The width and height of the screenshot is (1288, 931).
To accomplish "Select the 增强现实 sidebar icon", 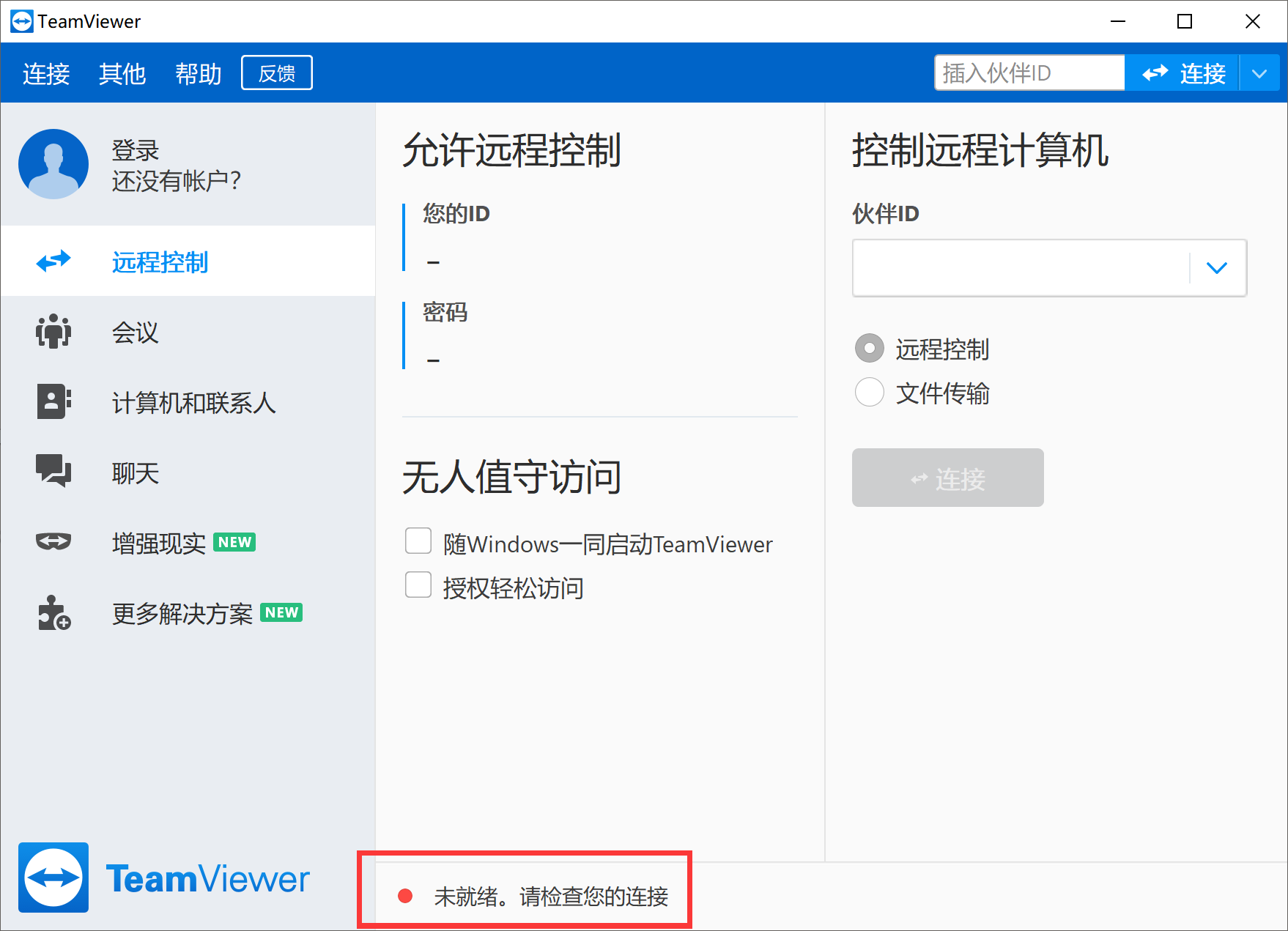I will point(53,542).
